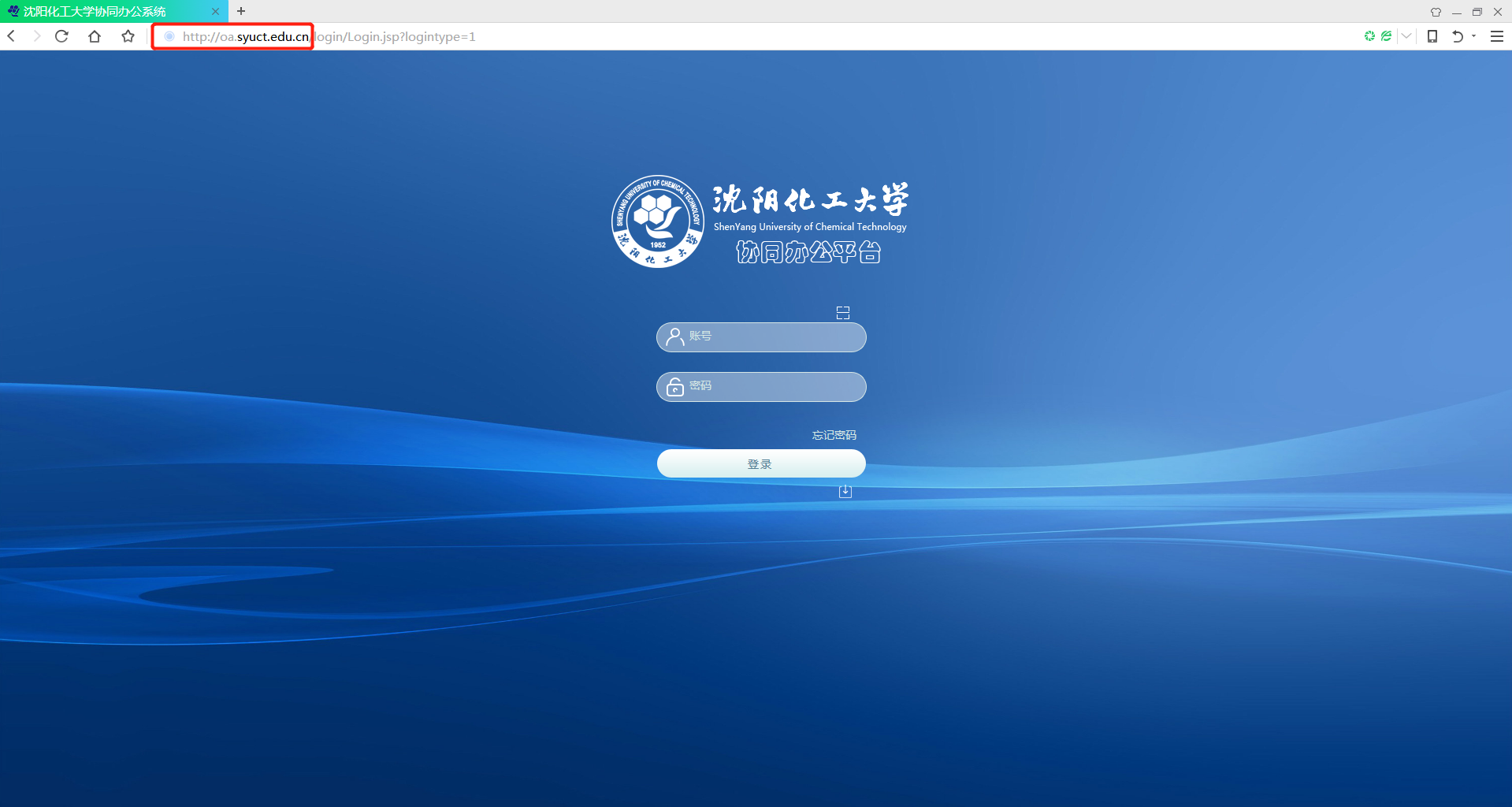Minimize the browser window
Image resolution: width=1512 pixels, height=807 pixels.
coord(1457,12)
